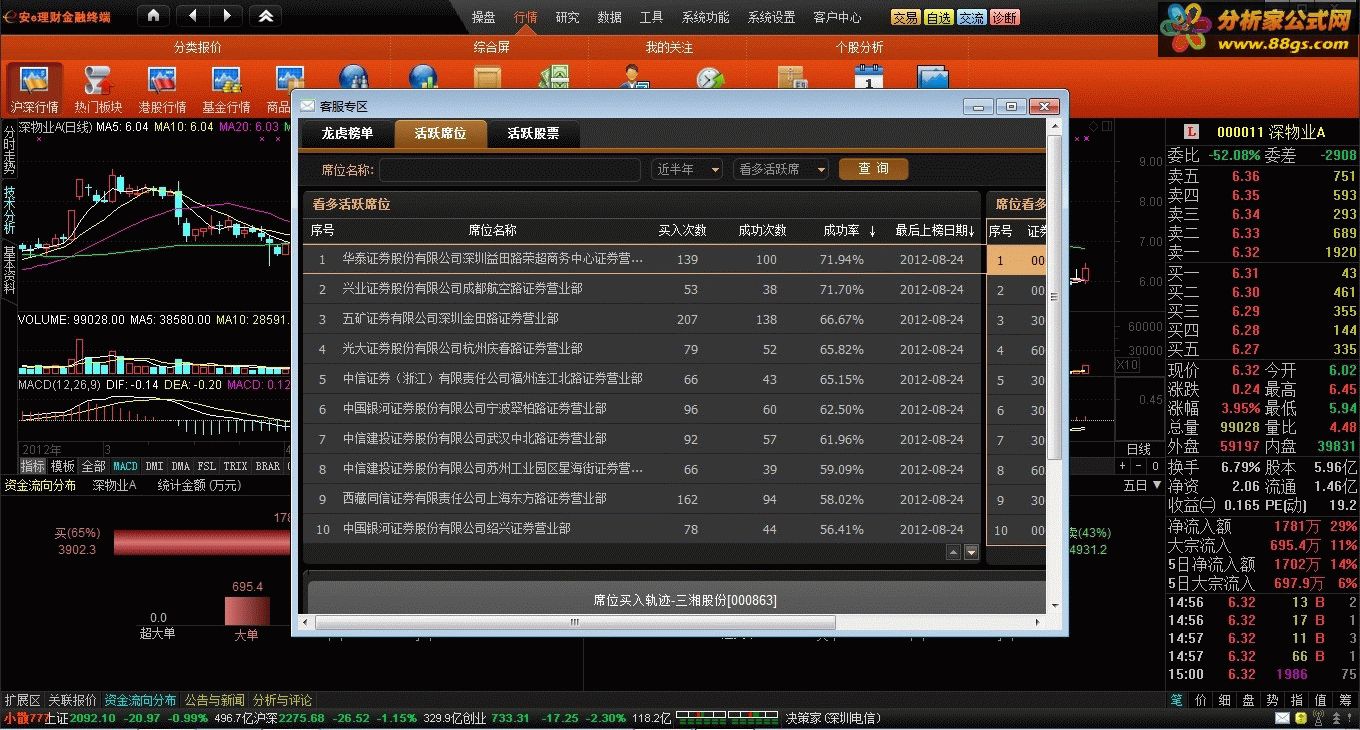Toggle the 交易 trade button
Image resolution: width=1360 pixels, height=730 pixels.
pos(906,17)
